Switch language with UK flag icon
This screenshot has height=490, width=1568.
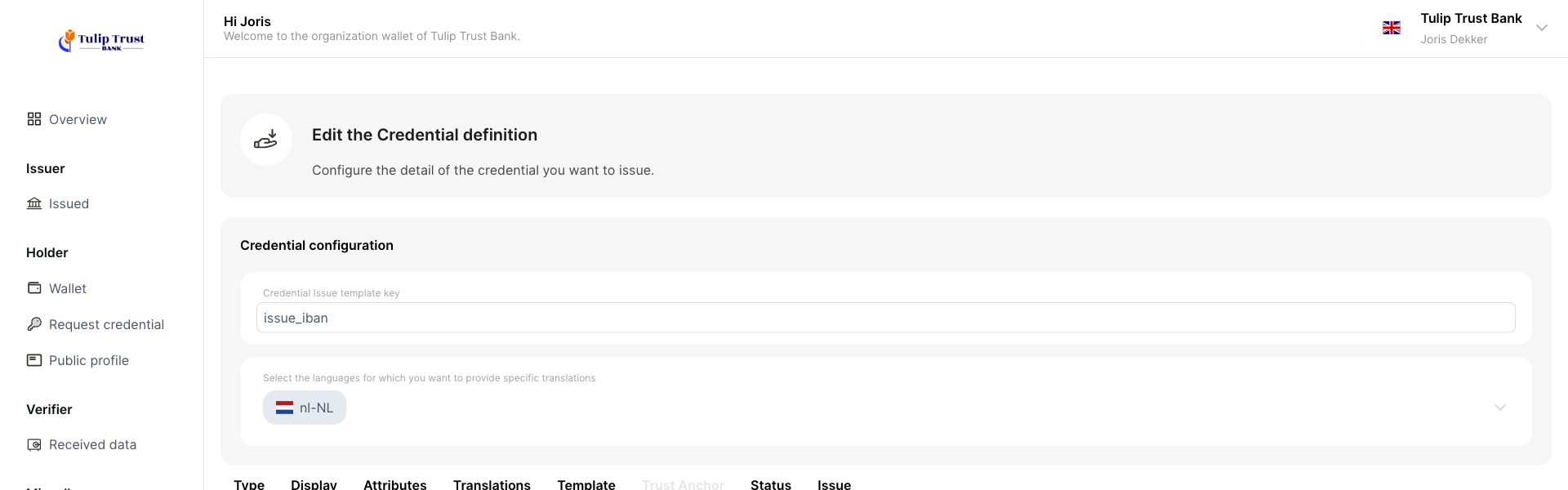pyautogui.click(x=1391, y=28)
